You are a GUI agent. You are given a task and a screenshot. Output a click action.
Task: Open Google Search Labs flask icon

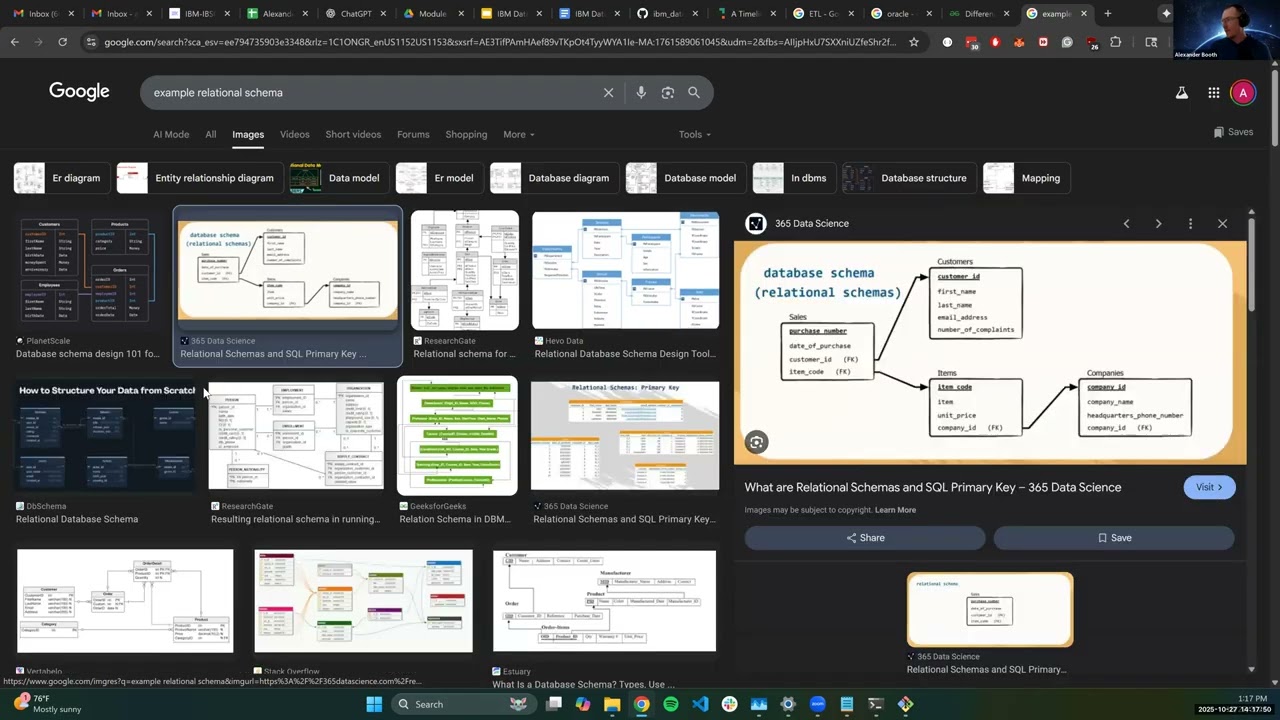tap(1181, 93)
